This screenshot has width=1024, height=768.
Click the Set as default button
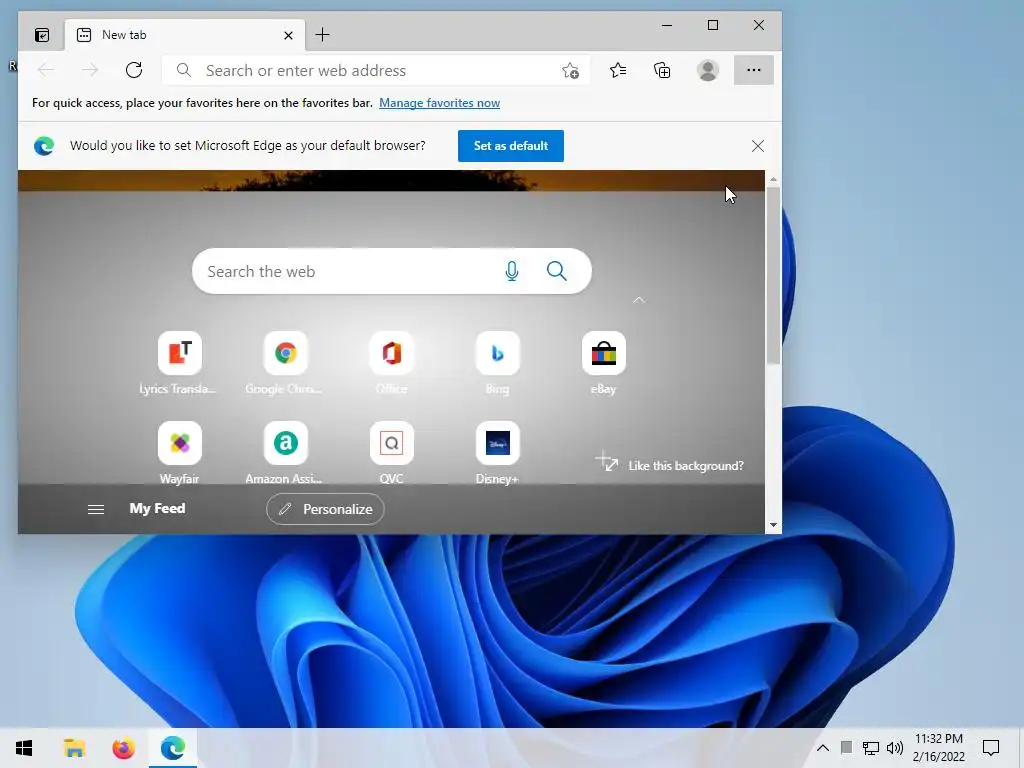(x=511, y=146)
